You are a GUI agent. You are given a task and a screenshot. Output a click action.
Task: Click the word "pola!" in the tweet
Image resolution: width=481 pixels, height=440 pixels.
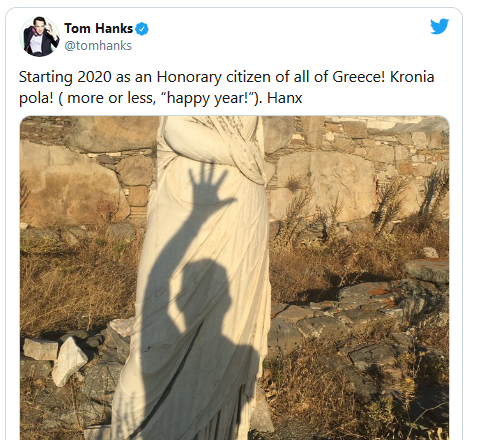pos(36,99)
